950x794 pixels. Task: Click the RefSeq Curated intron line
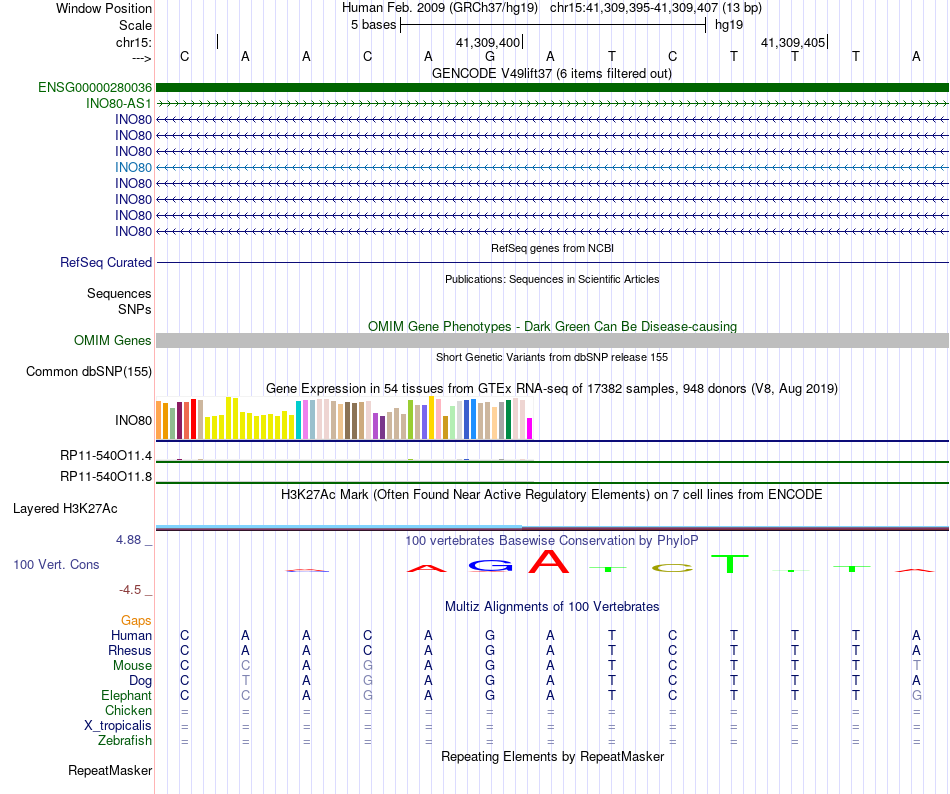[x=552, y=263]
